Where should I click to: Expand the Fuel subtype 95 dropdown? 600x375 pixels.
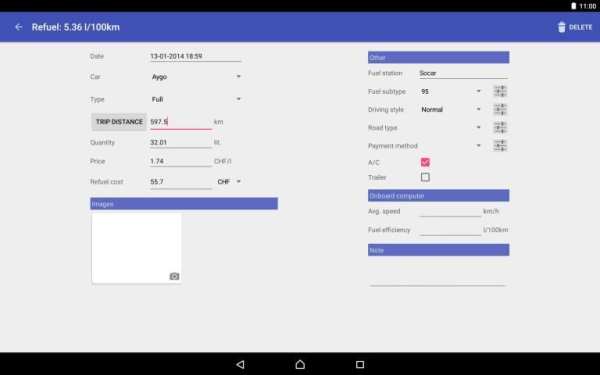pos(450,91)
